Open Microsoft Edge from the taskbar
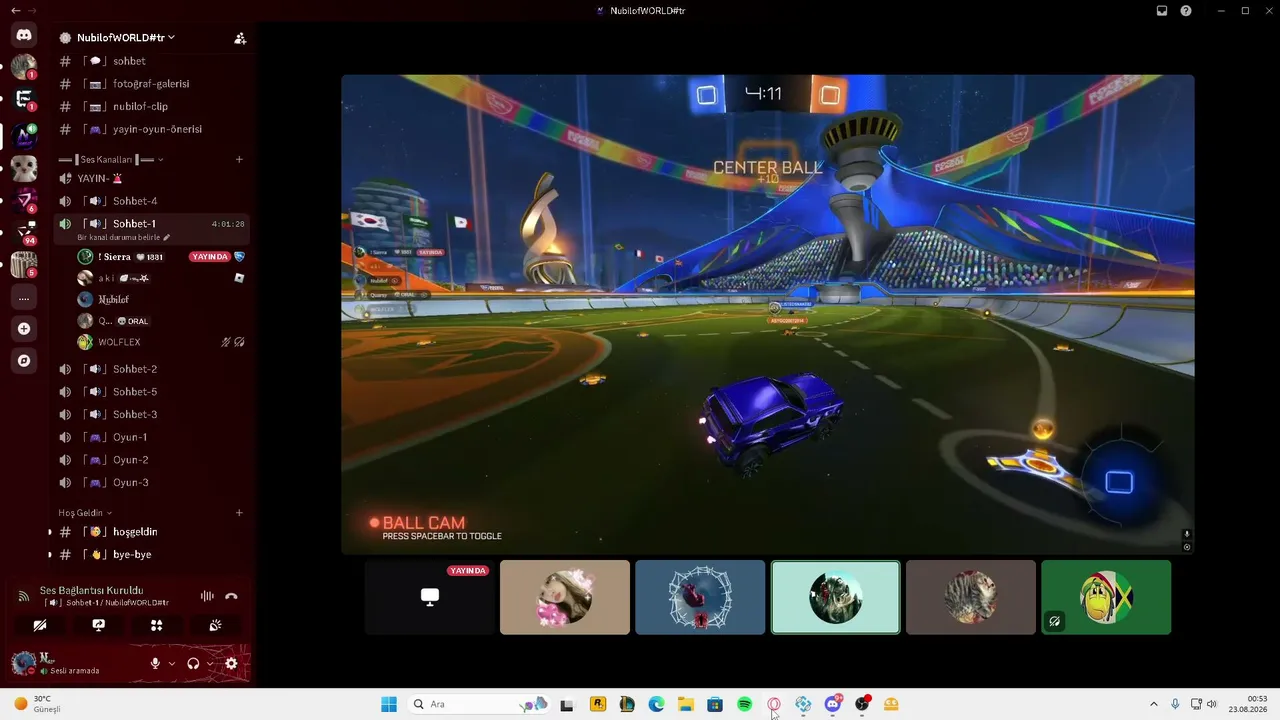 click(x=656, y=704)
